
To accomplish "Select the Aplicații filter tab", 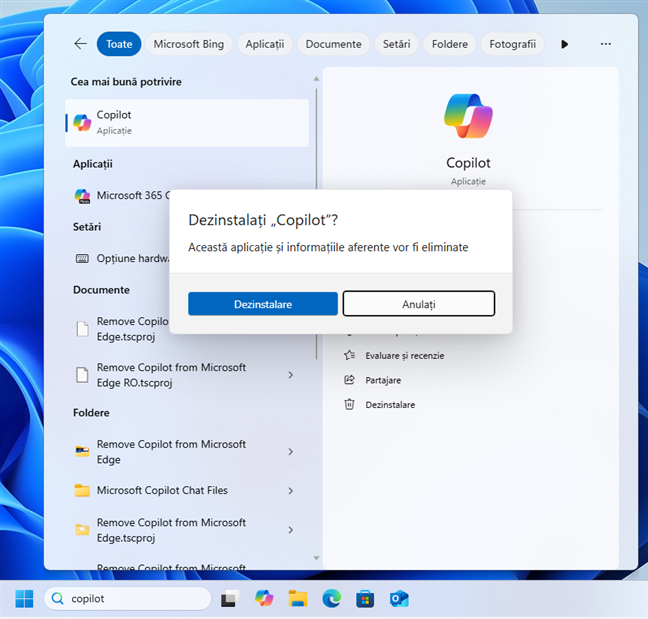I will (265, 44).
